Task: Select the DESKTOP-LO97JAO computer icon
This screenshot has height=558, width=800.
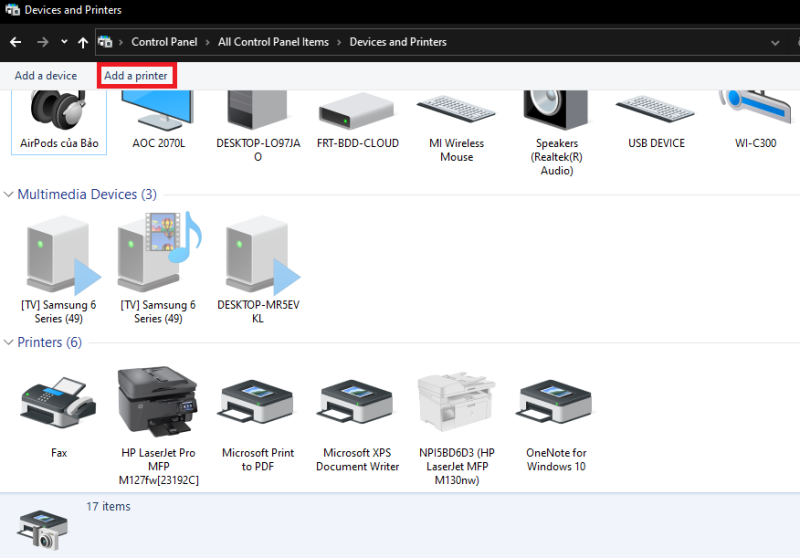Action: click(258, 110)
